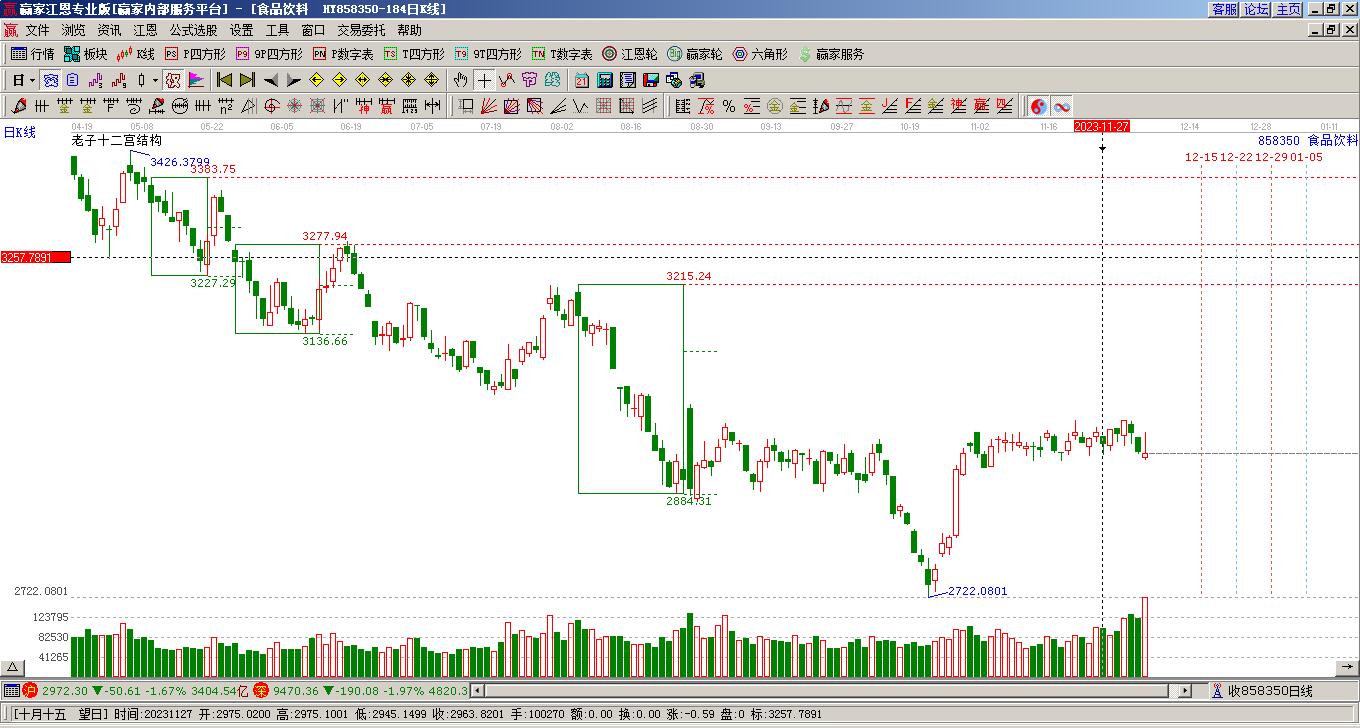1360x728 pixels.
Task: Open the 资讯 menu
Action: (109, 31)
